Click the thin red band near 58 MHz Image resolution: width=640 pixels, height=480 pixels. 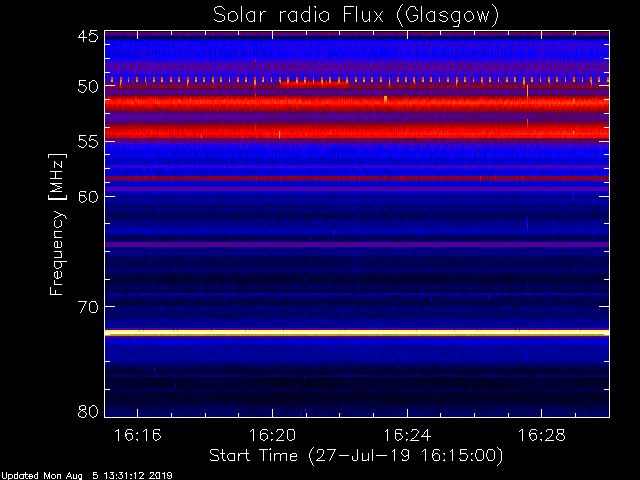(357, 178)
